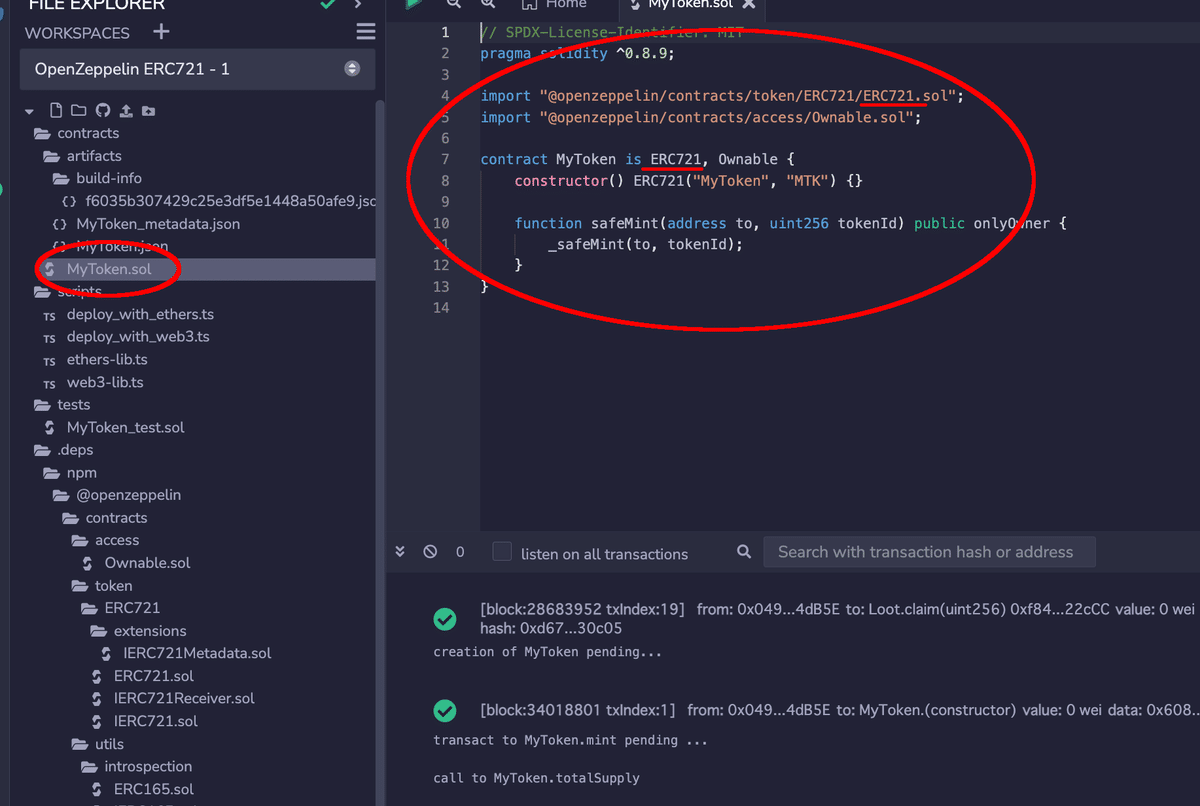Click the clear console icon in terminal
The width and height of the screenshot is (1200, 806).
pyautogui.click(x=430, y=551)
